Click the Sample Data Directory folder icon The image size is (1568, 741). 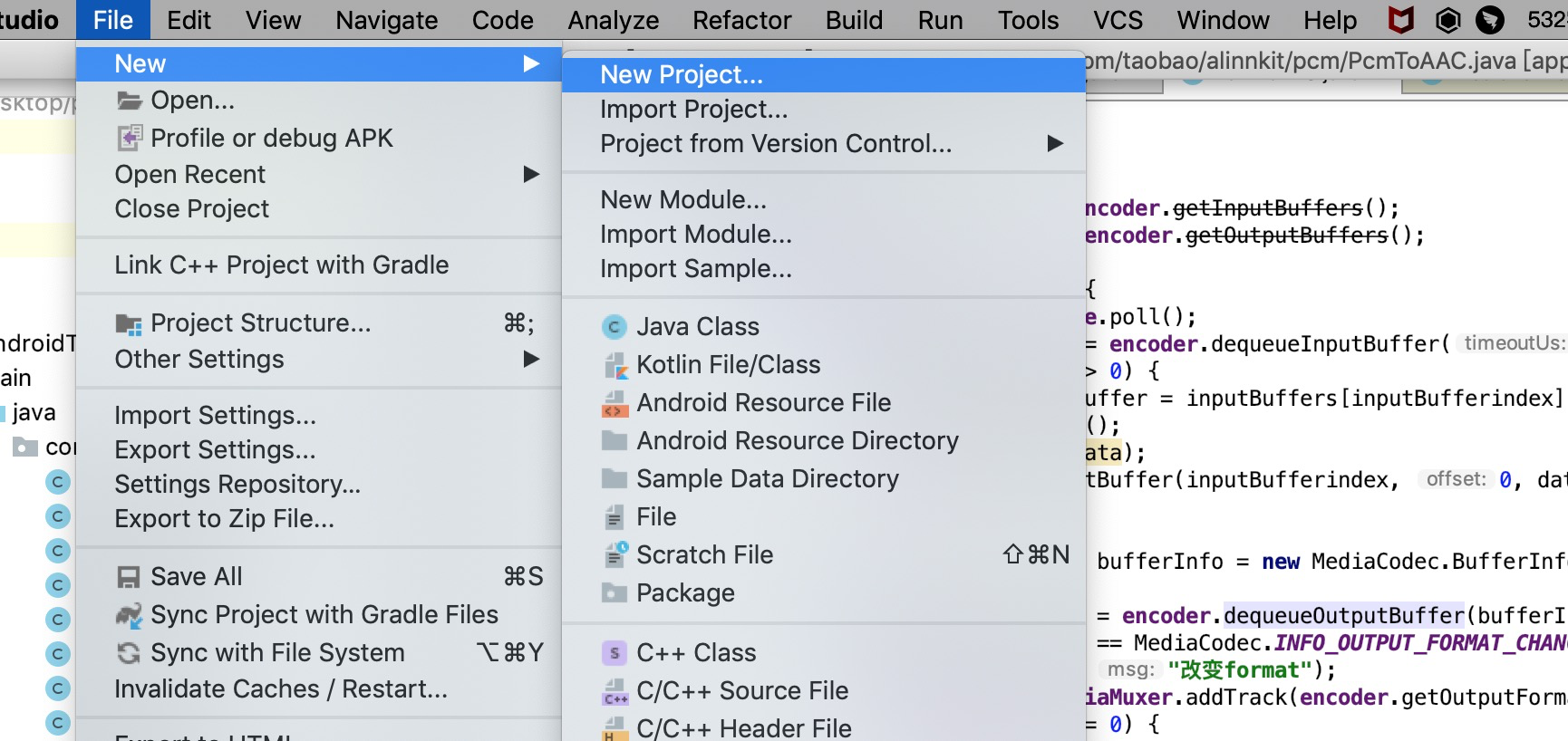pos(615,479)
